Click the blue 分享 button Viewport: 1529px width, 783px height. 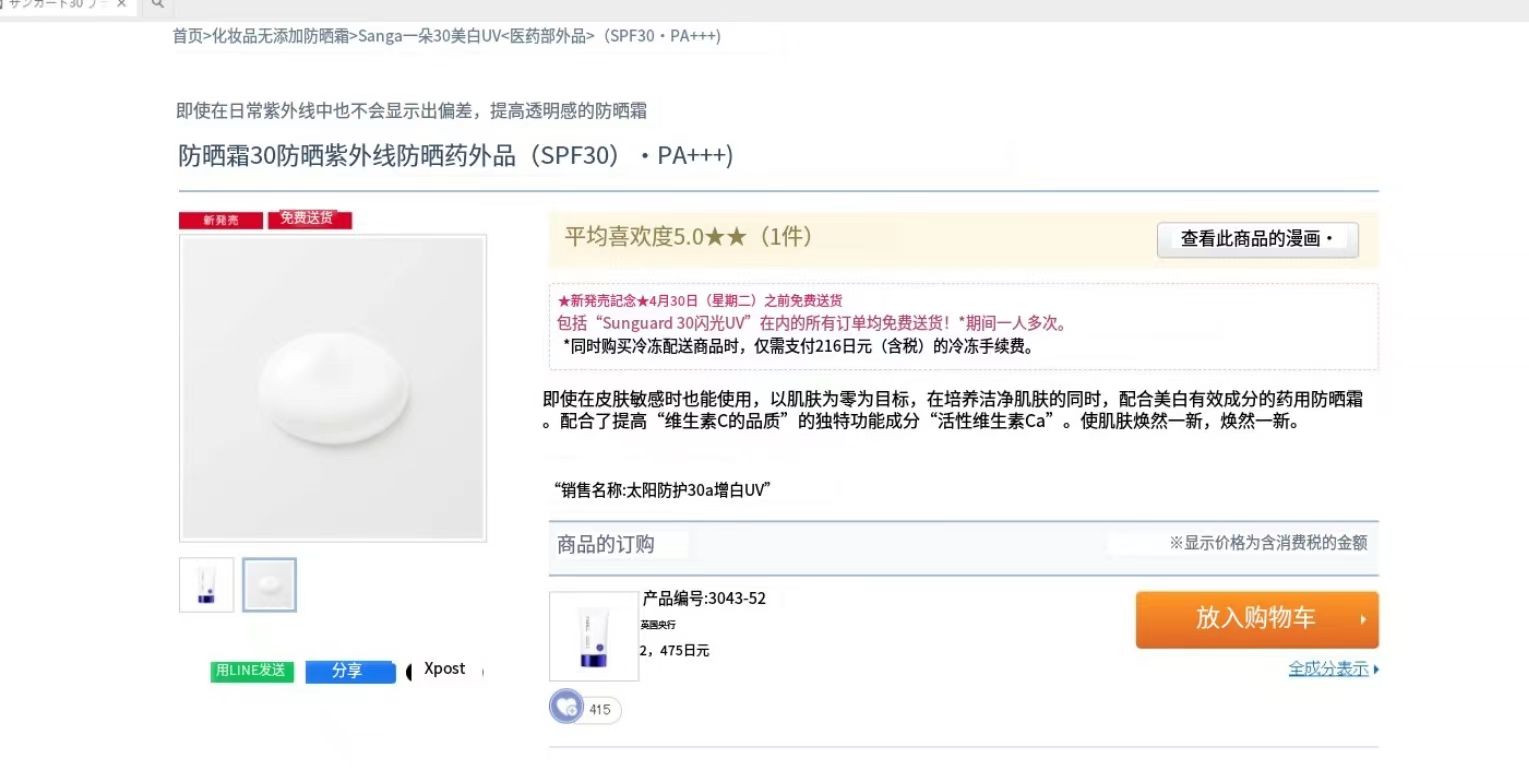[349, 671]
